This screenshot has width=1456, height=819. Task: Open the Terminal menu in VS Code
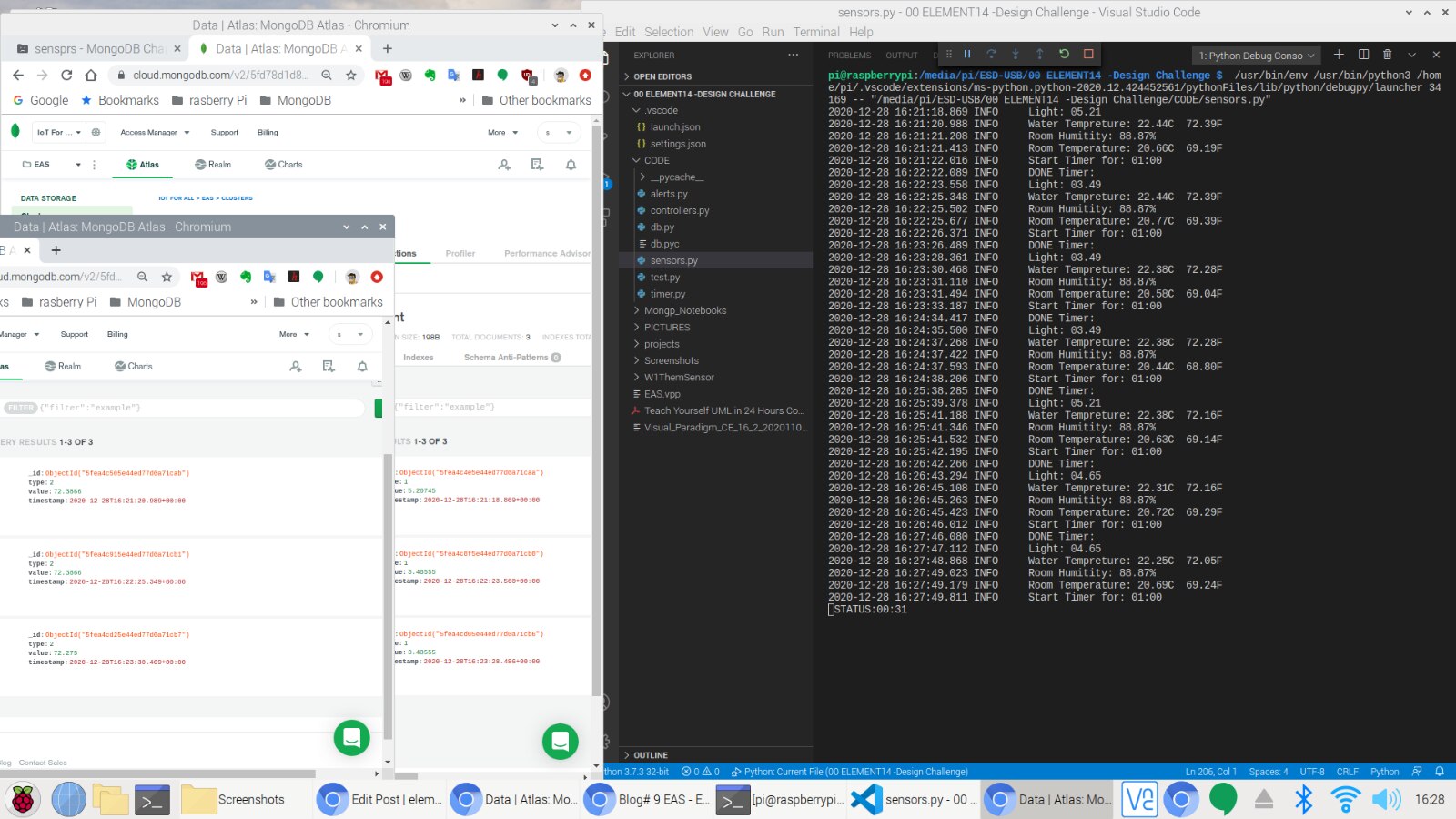pyautogui.click(x=815, y=32)
